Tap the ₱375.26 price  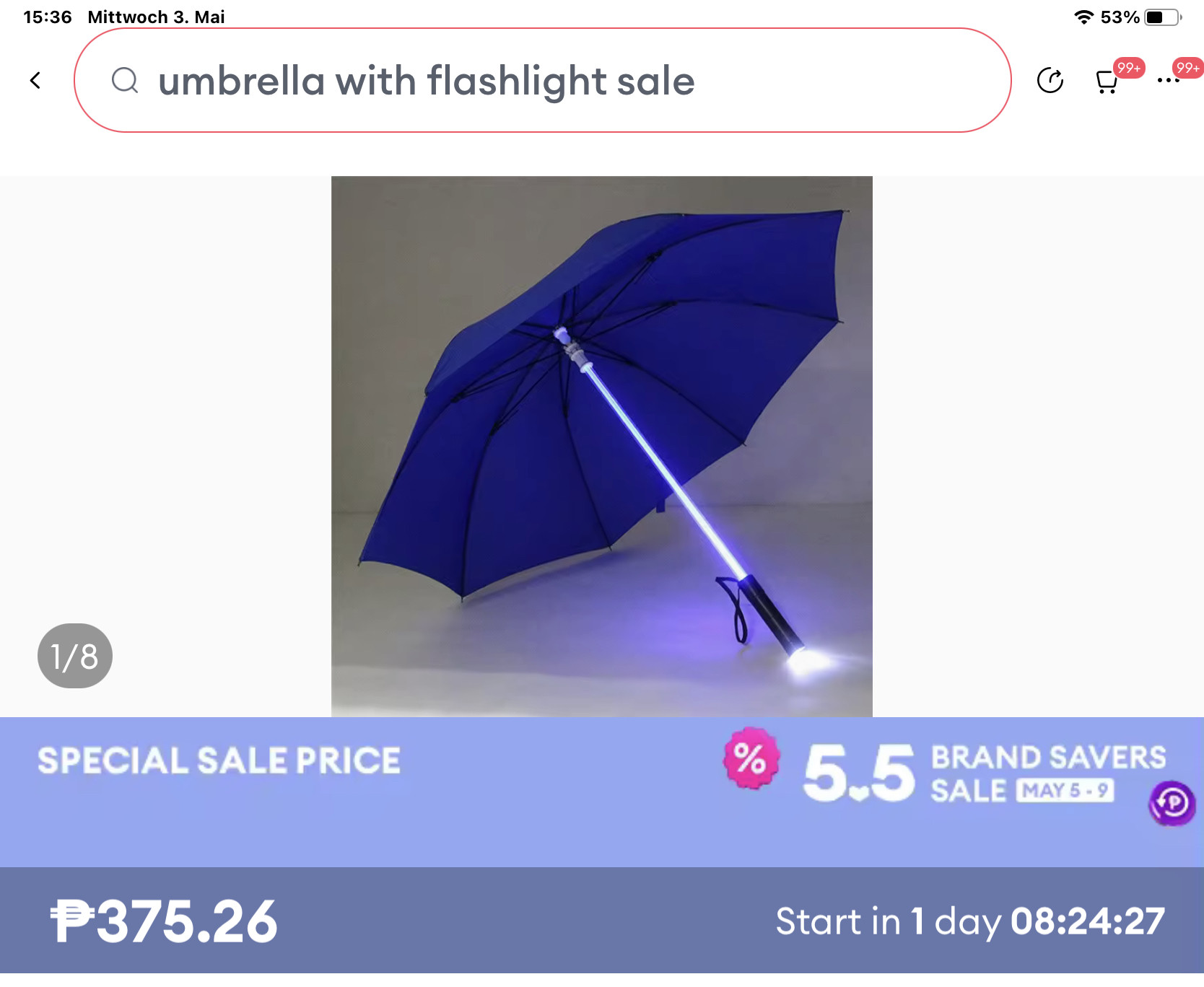pos(164,921)
